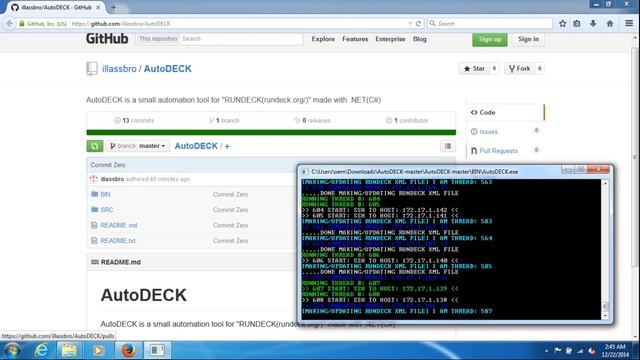640x360 pixels.
Task: Open Windows Start button
Action: 11,350
